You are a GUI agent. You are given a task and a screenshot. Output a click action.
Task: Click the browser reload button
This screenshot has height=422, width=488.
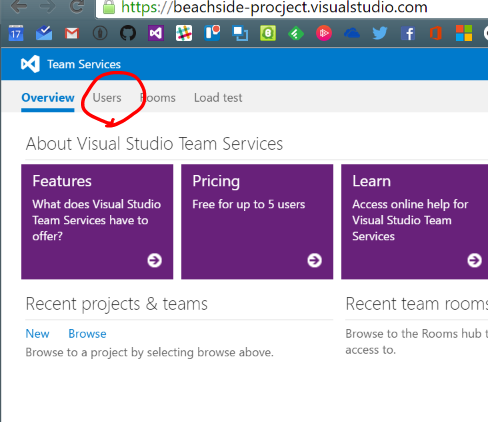(77, 6)
